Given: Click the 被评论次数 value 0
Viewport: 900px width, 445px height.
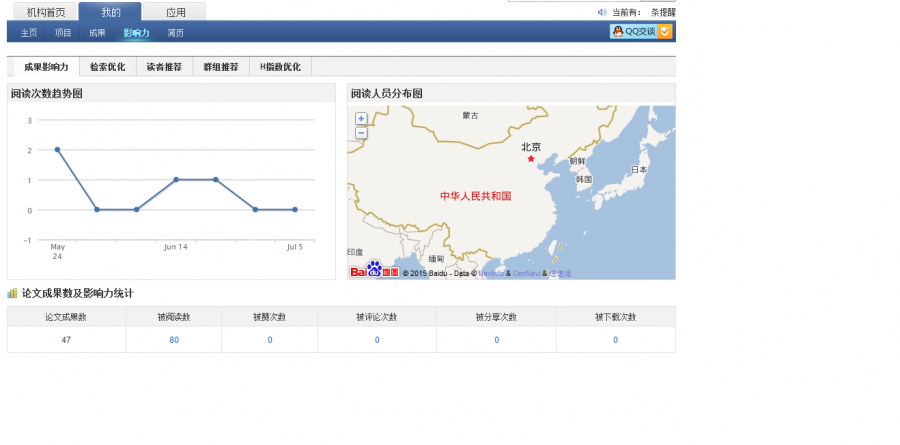Looking at the screenshot, I should (377, 340).
